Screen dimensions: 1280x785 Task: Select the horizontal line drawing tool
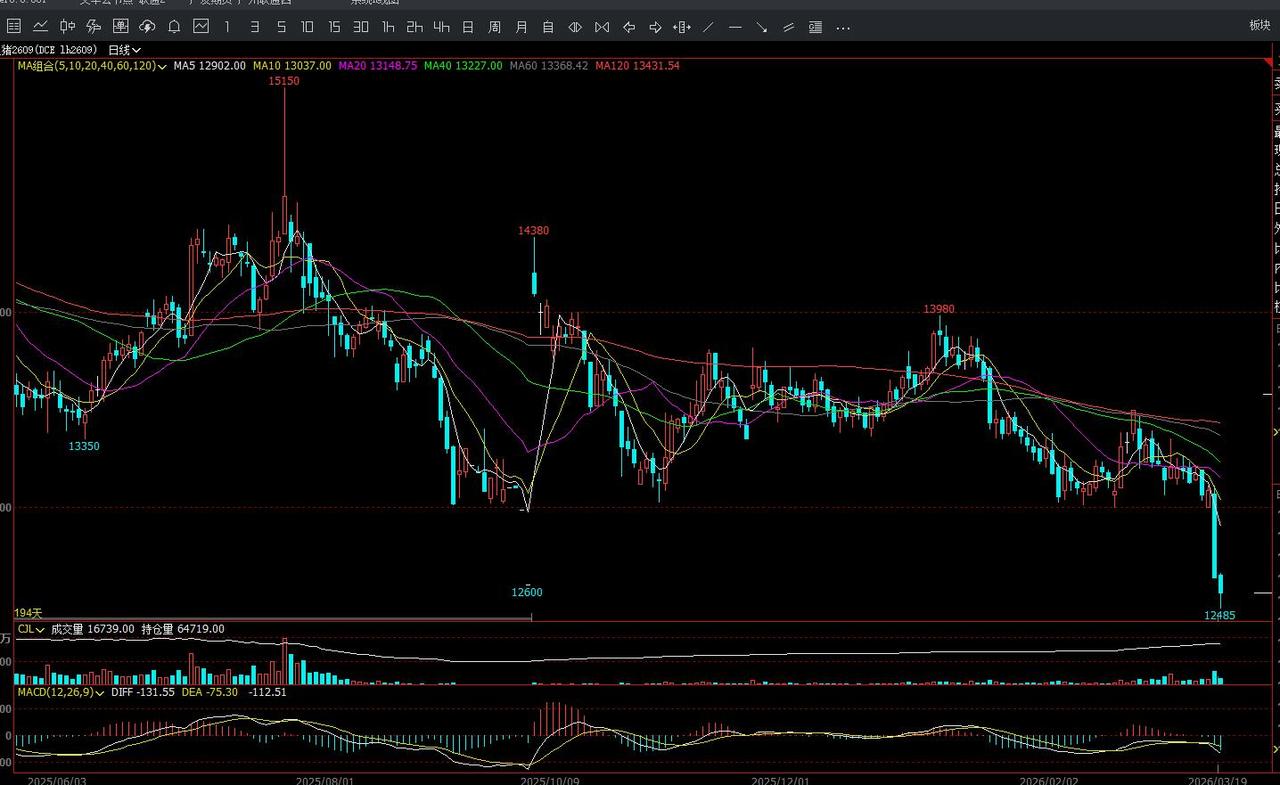tap(735, 27)
